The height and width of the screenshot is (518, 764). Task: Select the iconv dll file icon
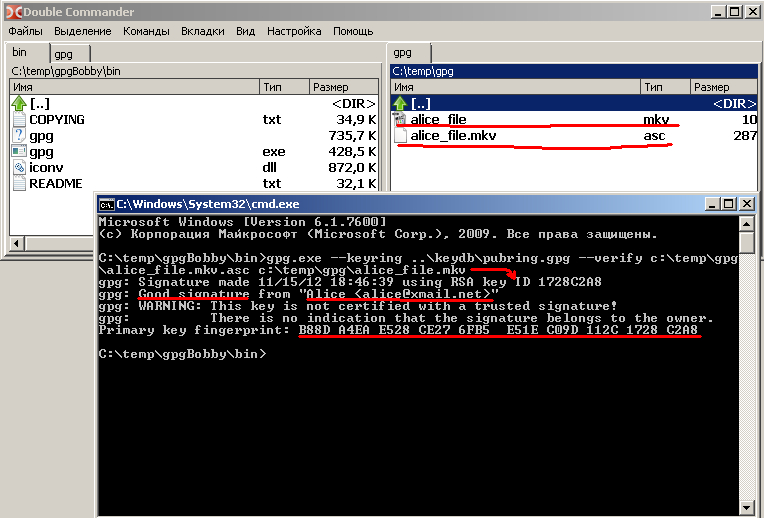pyautogui.click(x=19, y=168)
